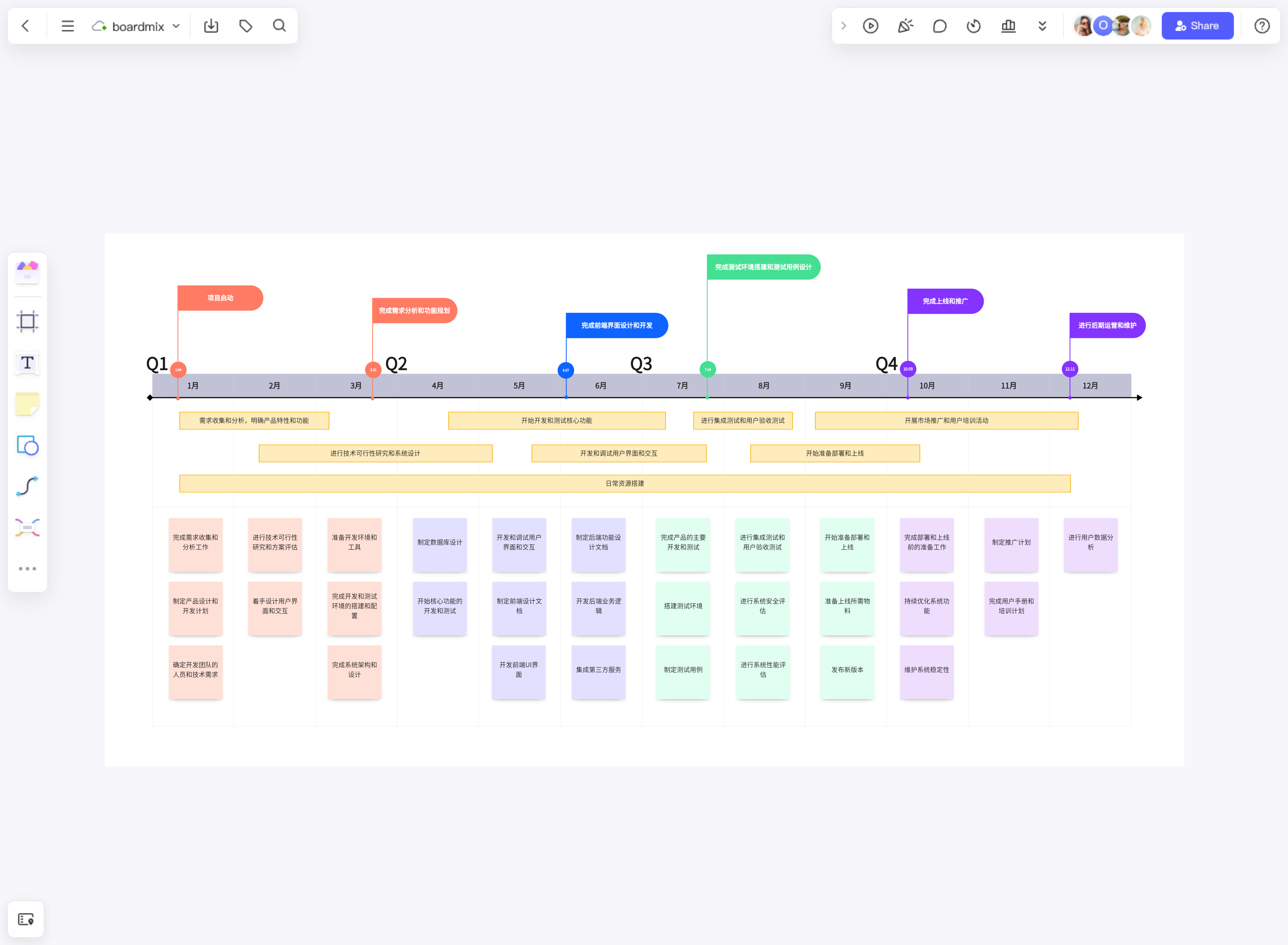Open the timer icon

coord(974,26)
